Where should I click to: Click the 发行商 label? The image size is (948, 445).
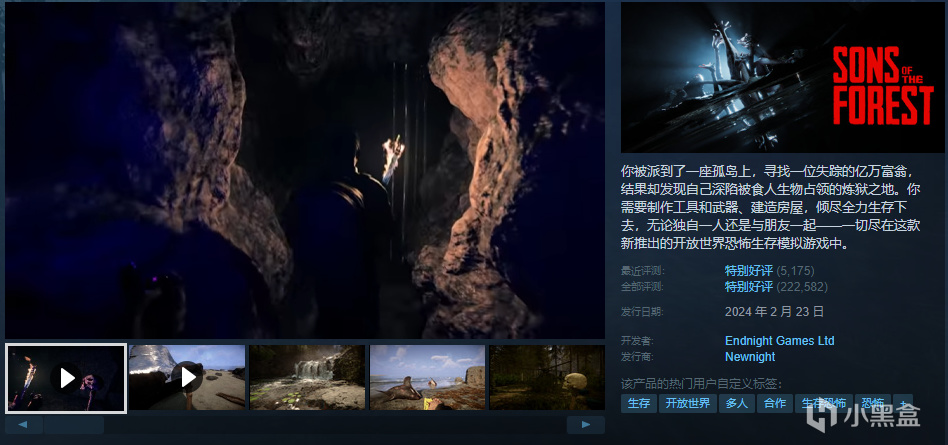(x=637, y=357)
